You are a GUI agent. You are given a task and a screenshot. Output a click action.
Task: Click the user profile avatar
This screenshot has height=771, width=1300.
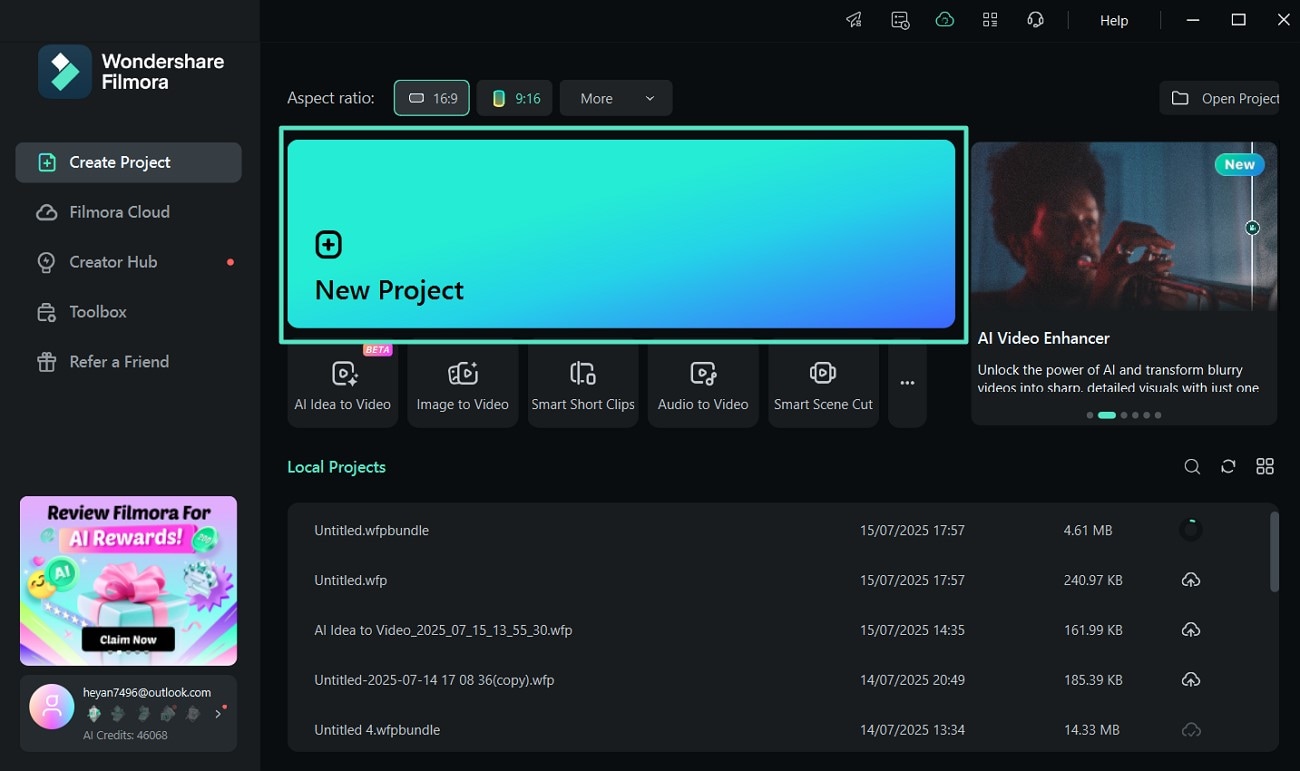(x=52, y=707)
